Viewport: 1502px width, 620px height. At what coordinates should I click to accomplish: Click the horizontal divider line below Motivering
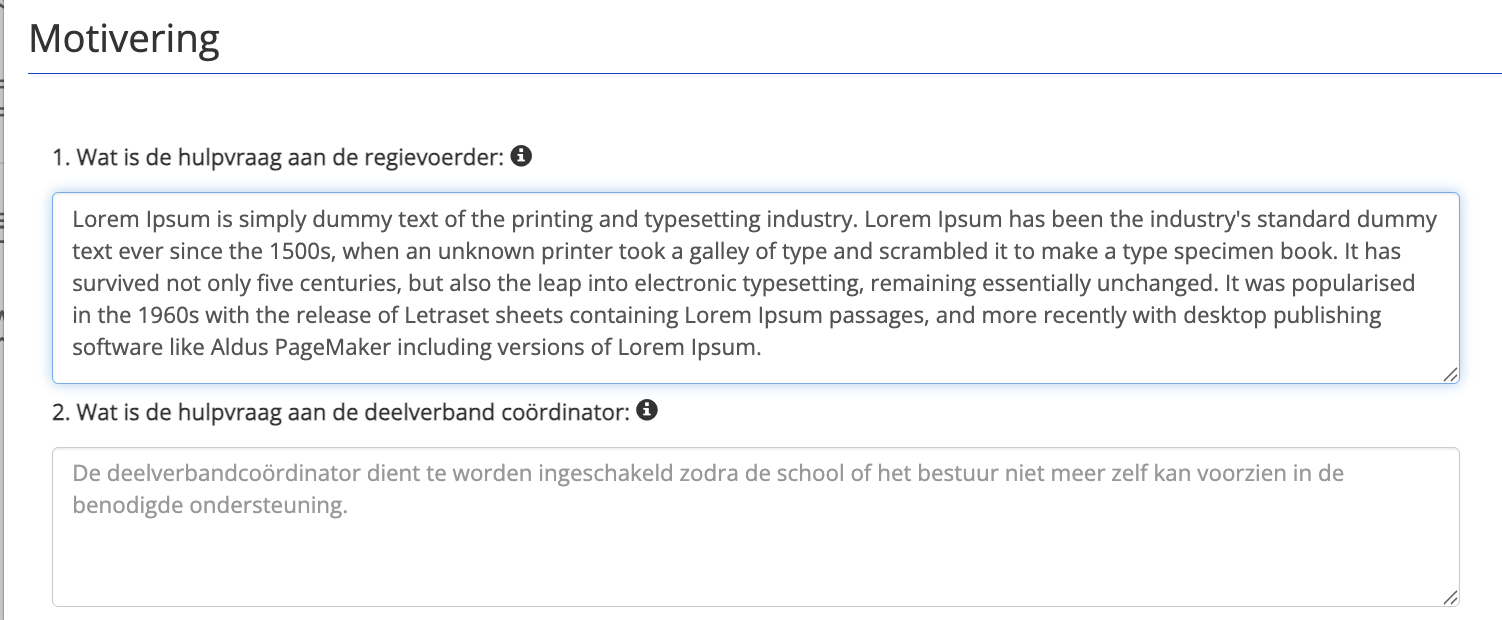coord(760,74)
